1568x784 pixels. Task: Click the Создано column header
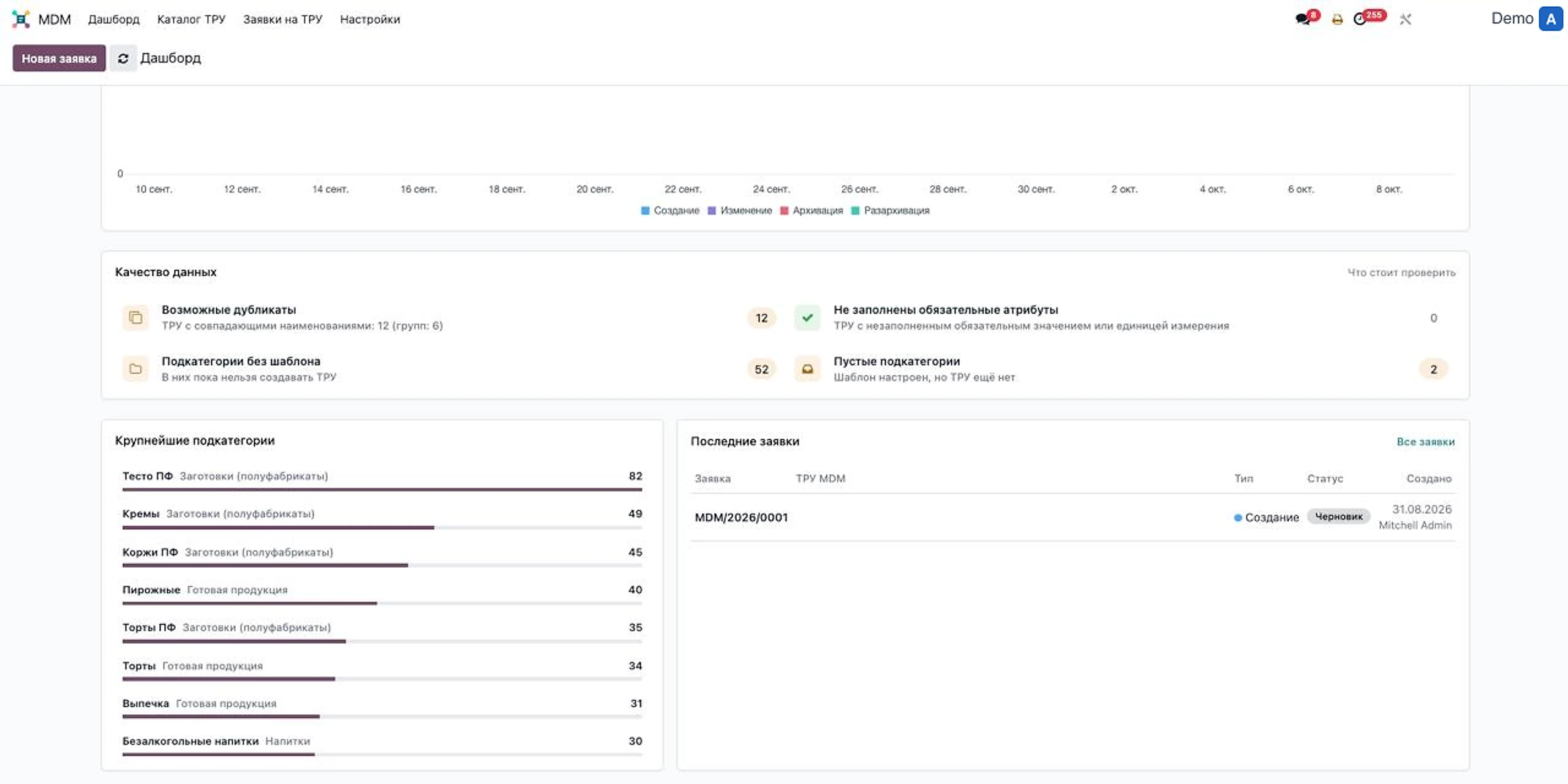click(x=1429, y=478)
